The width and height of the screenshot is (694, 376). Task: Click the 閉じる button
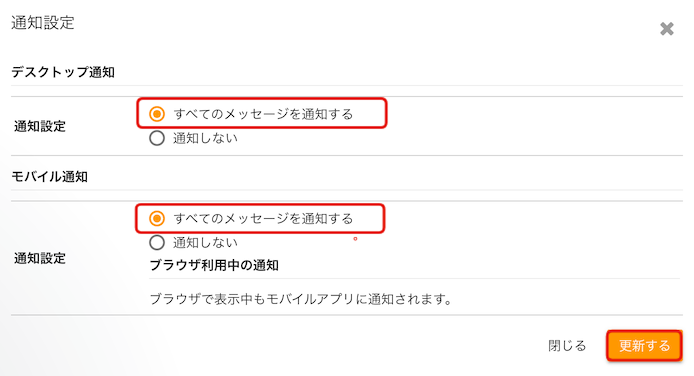[x=567, y=345]
